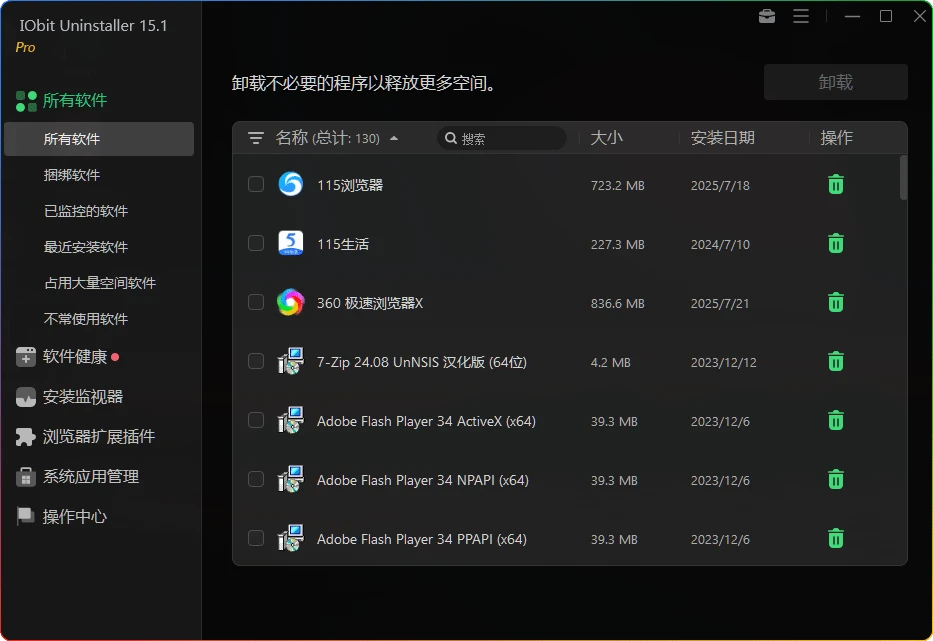Check the box for 115浏览器

tap(256, 185)
